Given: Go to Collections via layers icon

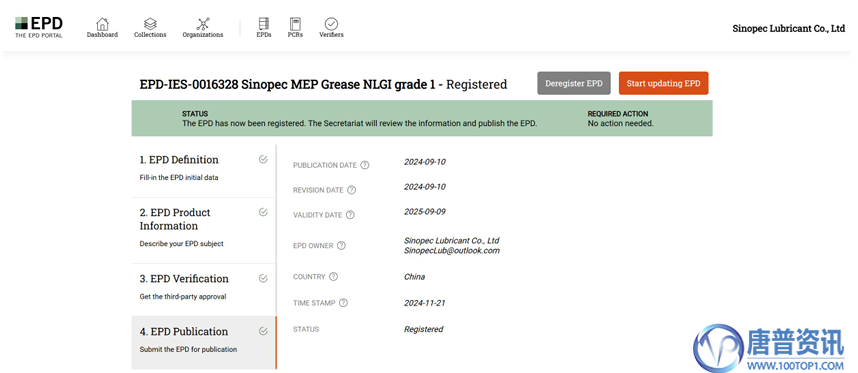Looking at the screenshot, I should 150,24.
